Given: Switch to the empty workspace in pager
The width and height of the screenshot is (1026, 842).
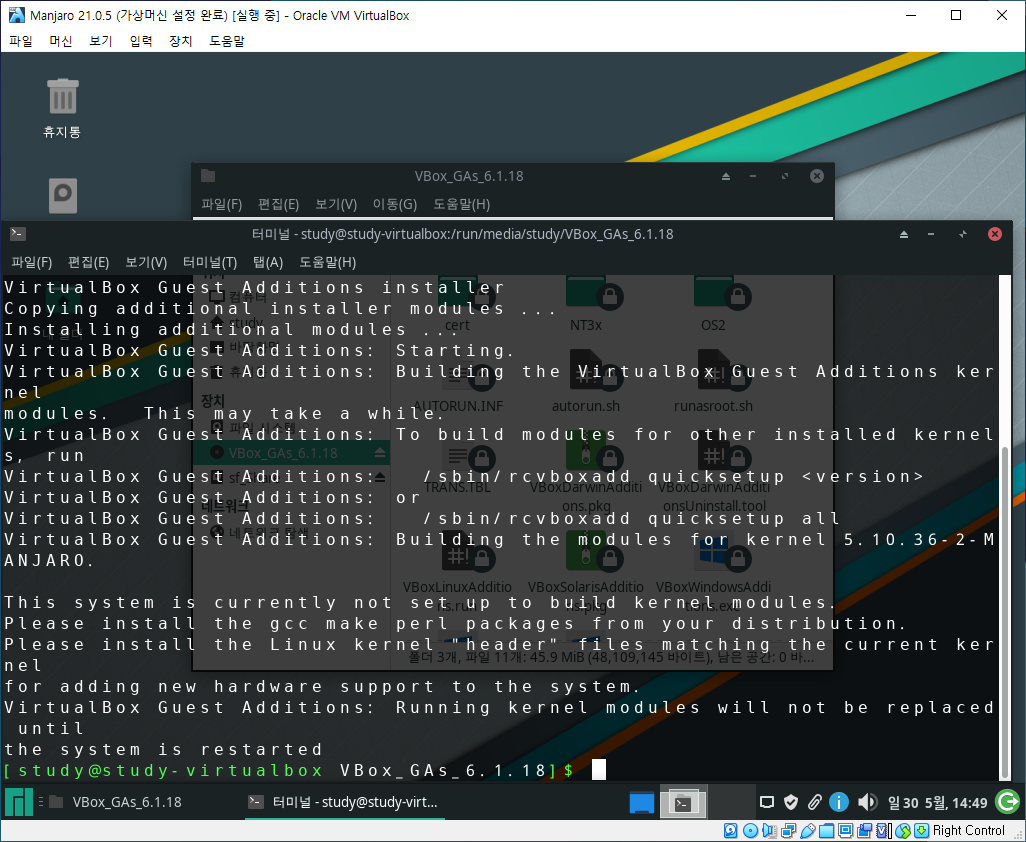Looking at the screenshot, I should 732,802.
